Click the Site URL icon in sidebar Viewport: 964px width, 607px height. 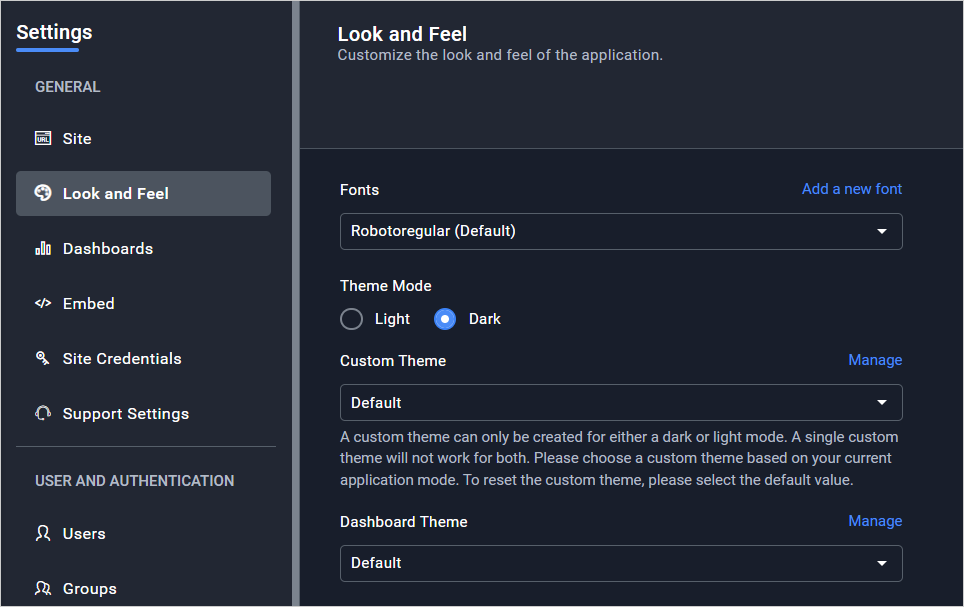pyautogui.click(x=43, y=139)
